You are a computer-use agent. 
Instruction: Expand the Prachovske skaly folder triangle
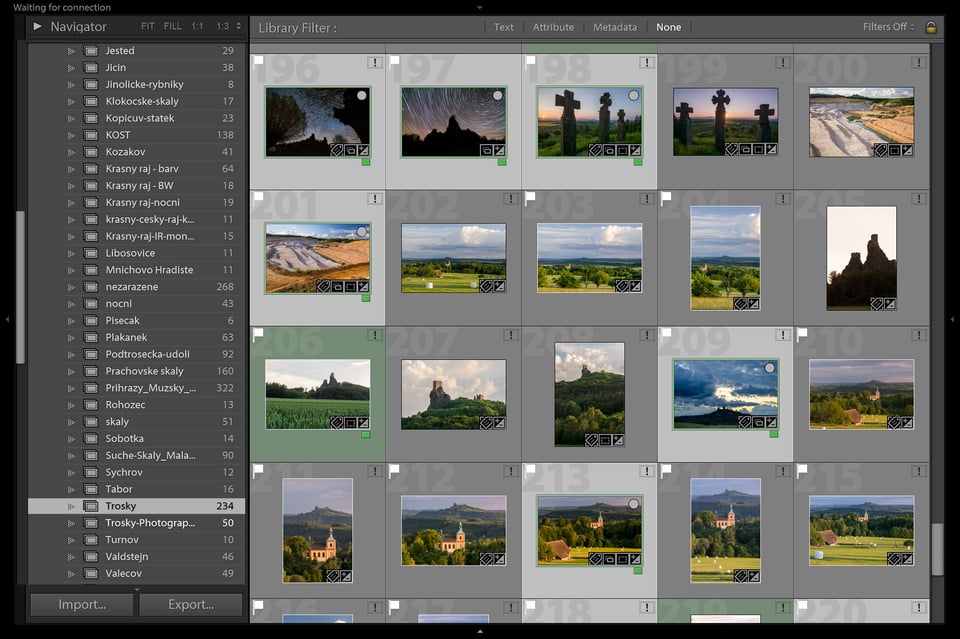(x=71, y=372)
